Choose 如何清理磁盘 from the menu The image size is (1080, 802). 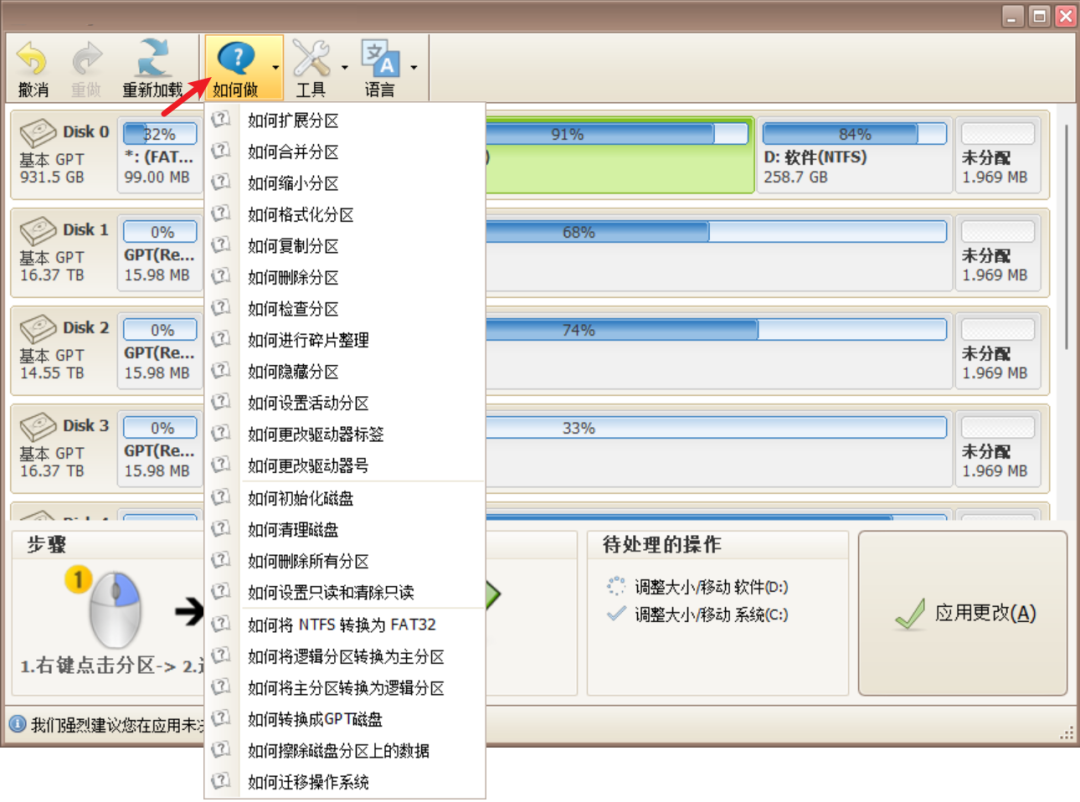[x=345, y=530]
